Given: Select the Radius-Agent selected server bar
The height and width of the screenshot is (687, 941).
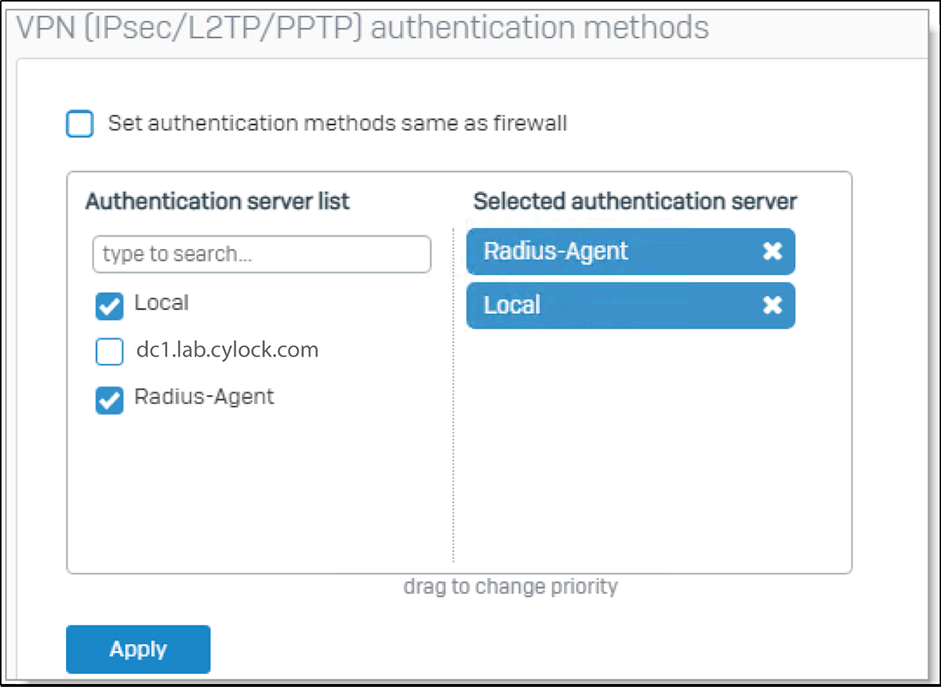Looking at the screenshot, I should click(x=600, y=251).
